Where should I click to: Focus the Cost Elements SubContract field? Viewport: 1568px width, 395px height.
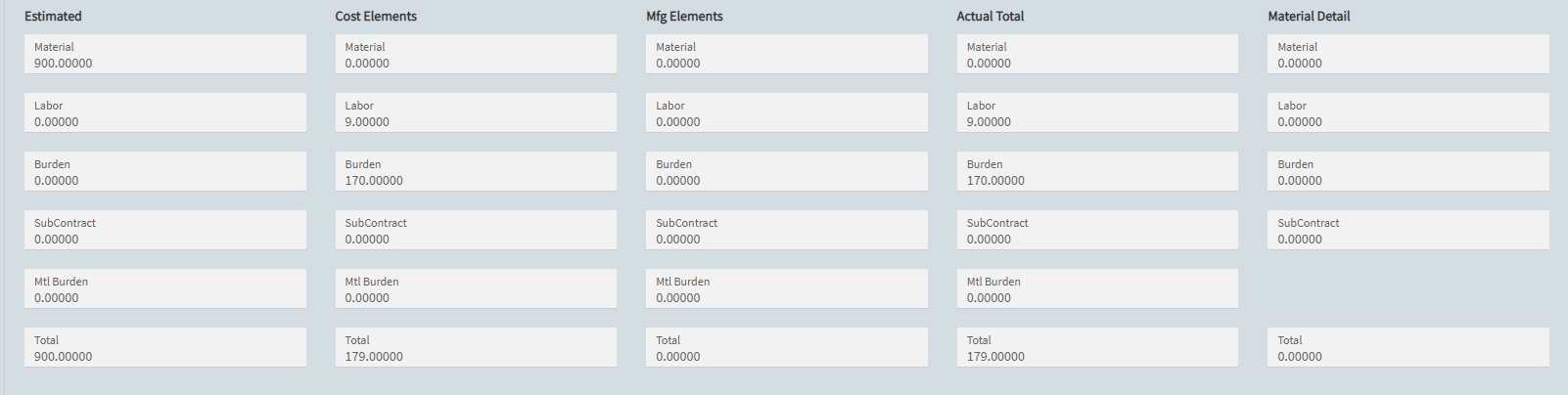tap(476, 231)
